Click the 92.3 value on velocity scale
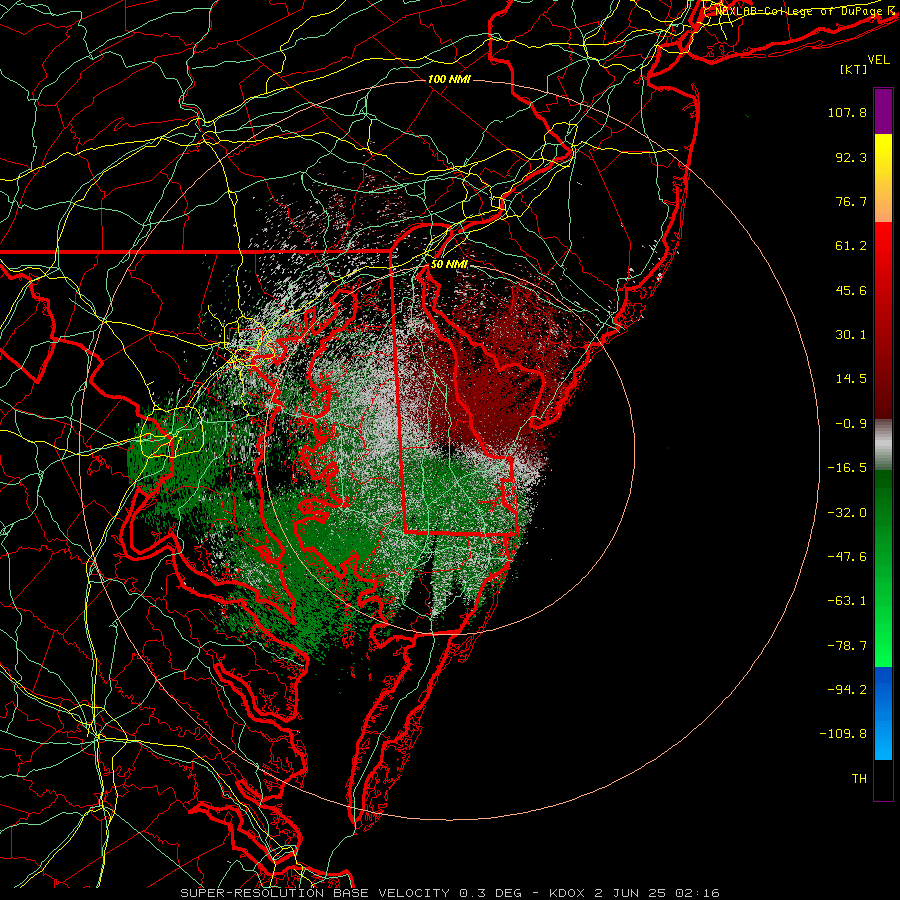This screenshot has height=900, width=900. [x=851, y=157]
